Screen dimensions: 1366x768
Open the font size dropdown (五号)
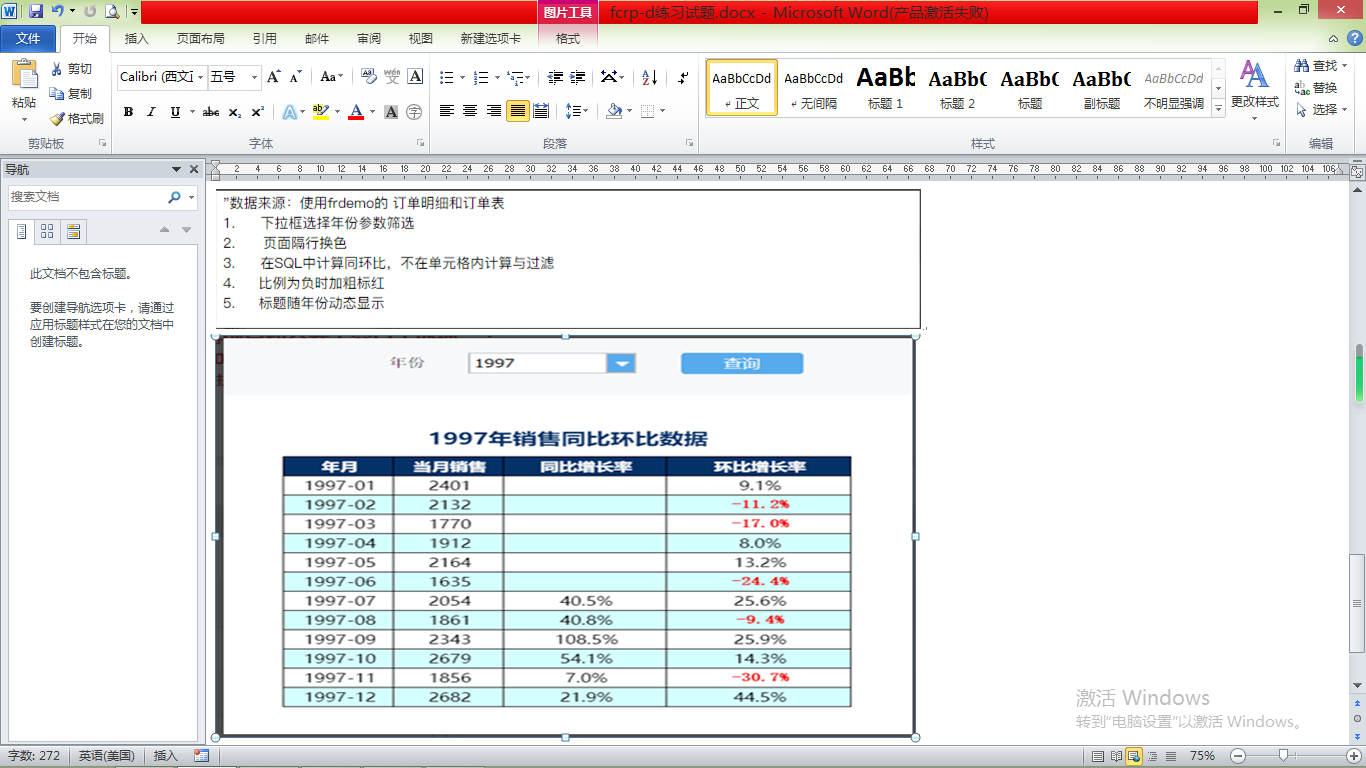[255, 77]
